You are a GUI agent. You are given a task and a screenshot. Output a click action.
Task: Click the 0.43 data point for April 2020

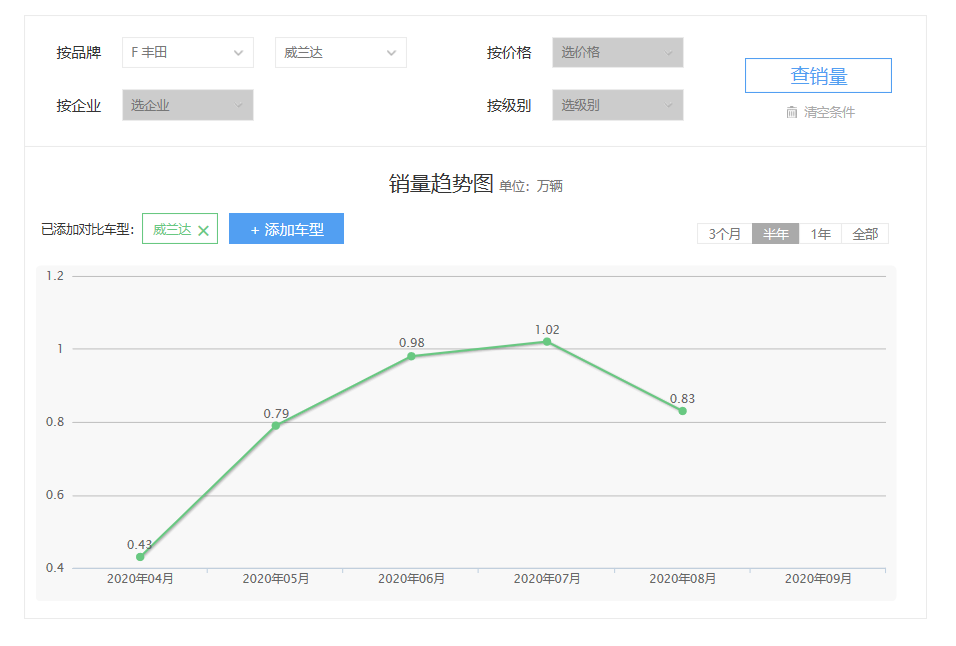(x=140, y=557)
